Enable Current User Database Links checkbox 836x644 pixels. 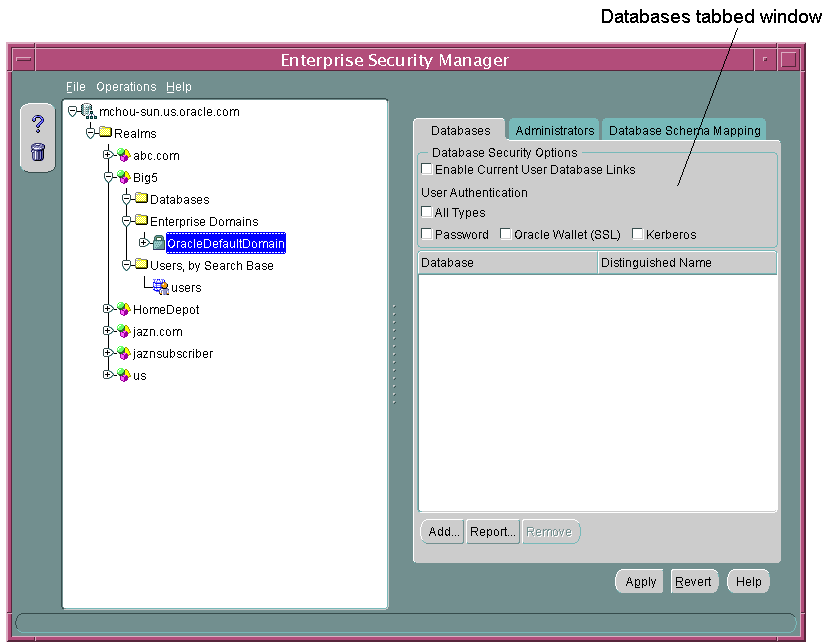point(427,170)
